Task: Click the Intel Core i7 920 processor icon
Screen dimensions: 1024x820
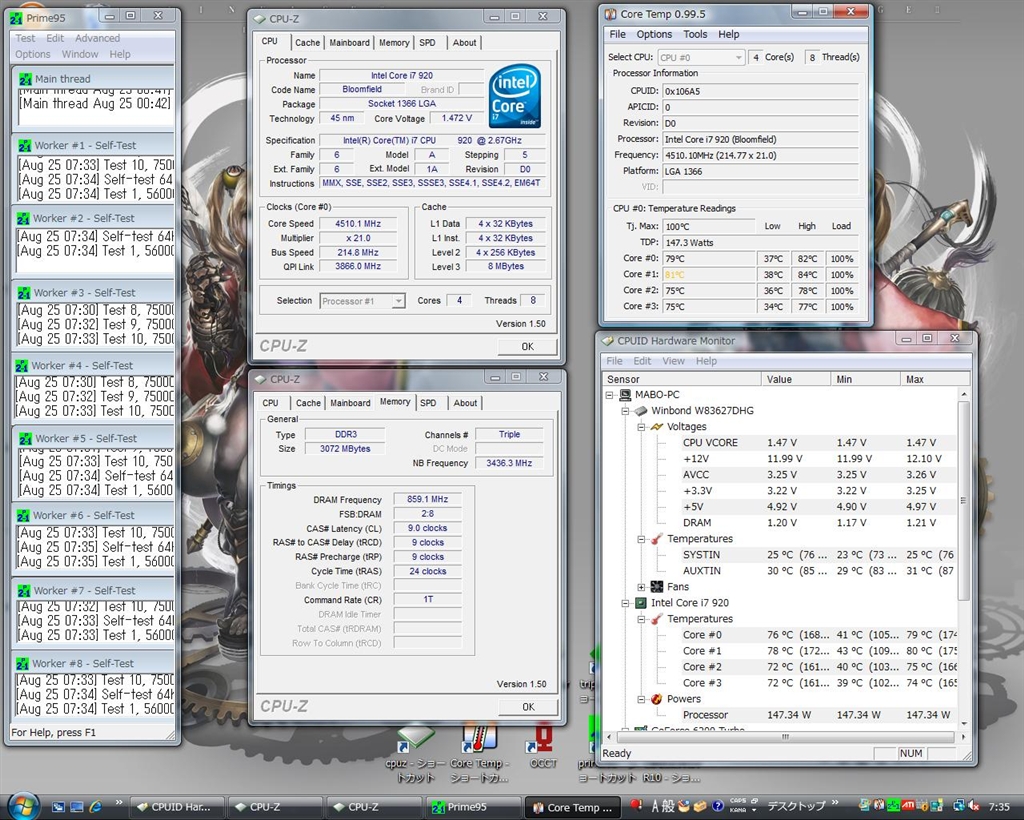Action: (641, 603)
